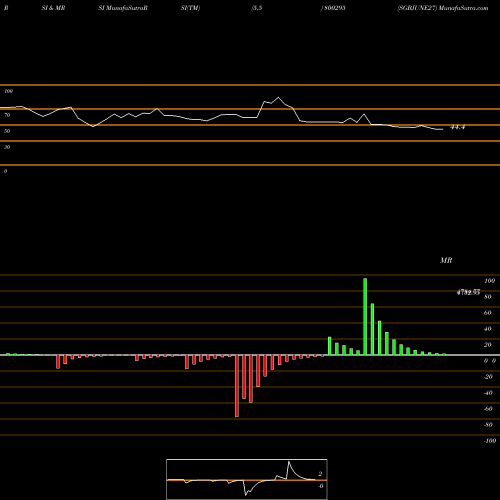500x500 pixels.
Task: Select MR axis label -80
Action: (488, 425)
